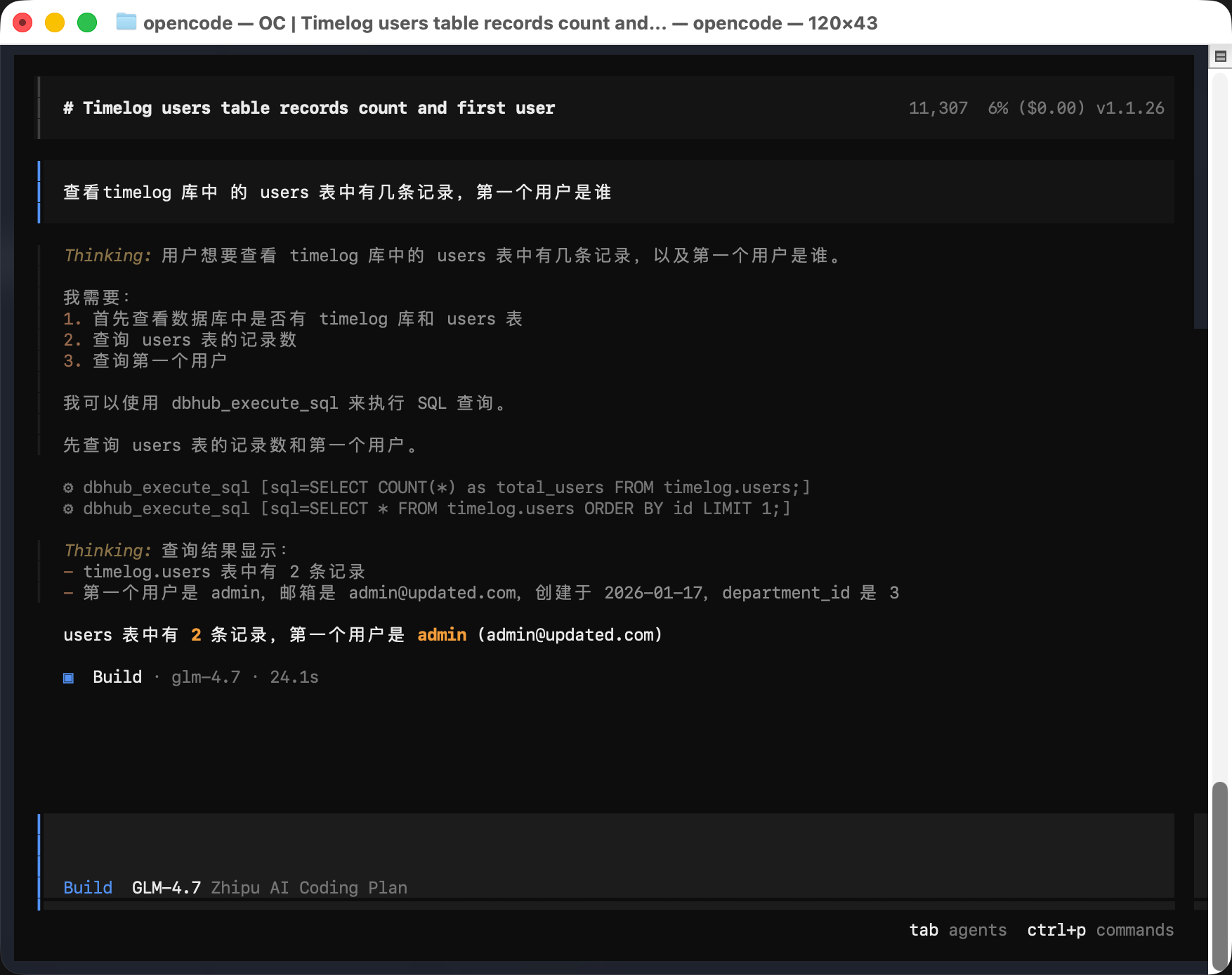Toggle the user prompt message block
Screen dimensions: 1232x975
click(337, 192)
